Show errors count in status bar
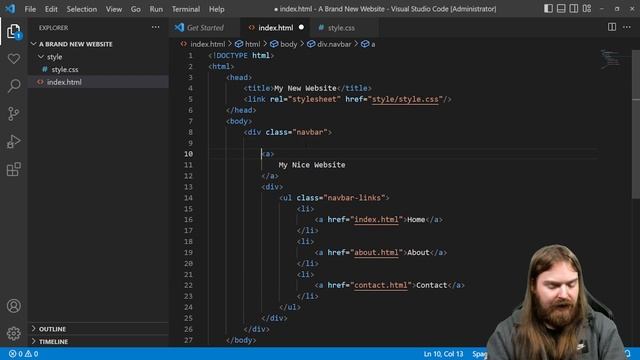Screen dimensions: 640x360 (x=16, y=354)
